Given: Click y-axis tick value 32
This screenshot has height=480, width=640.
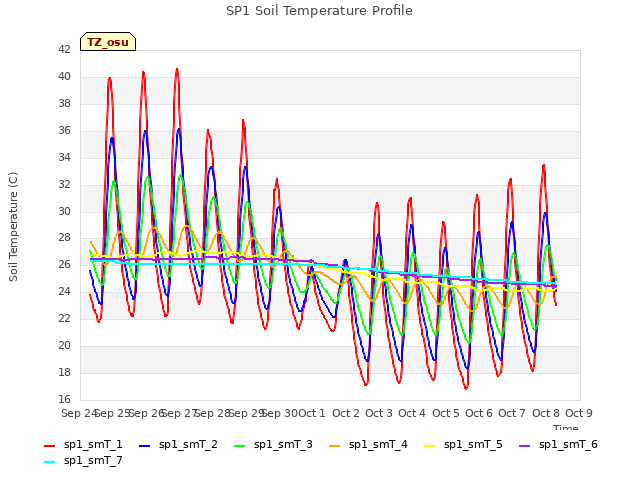Looking at the screenshot, I should pos(64,184).
